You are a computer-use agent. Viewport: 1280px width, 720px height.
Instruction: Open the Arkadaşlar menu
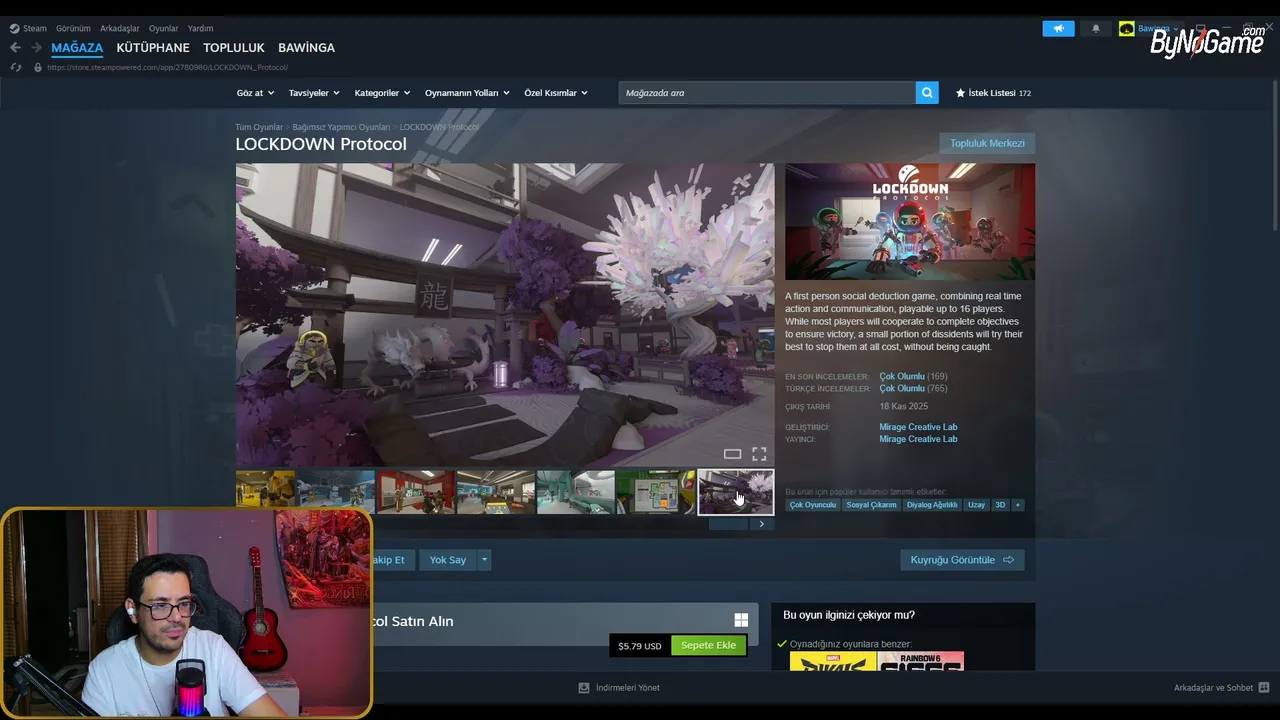pos(120,28)
